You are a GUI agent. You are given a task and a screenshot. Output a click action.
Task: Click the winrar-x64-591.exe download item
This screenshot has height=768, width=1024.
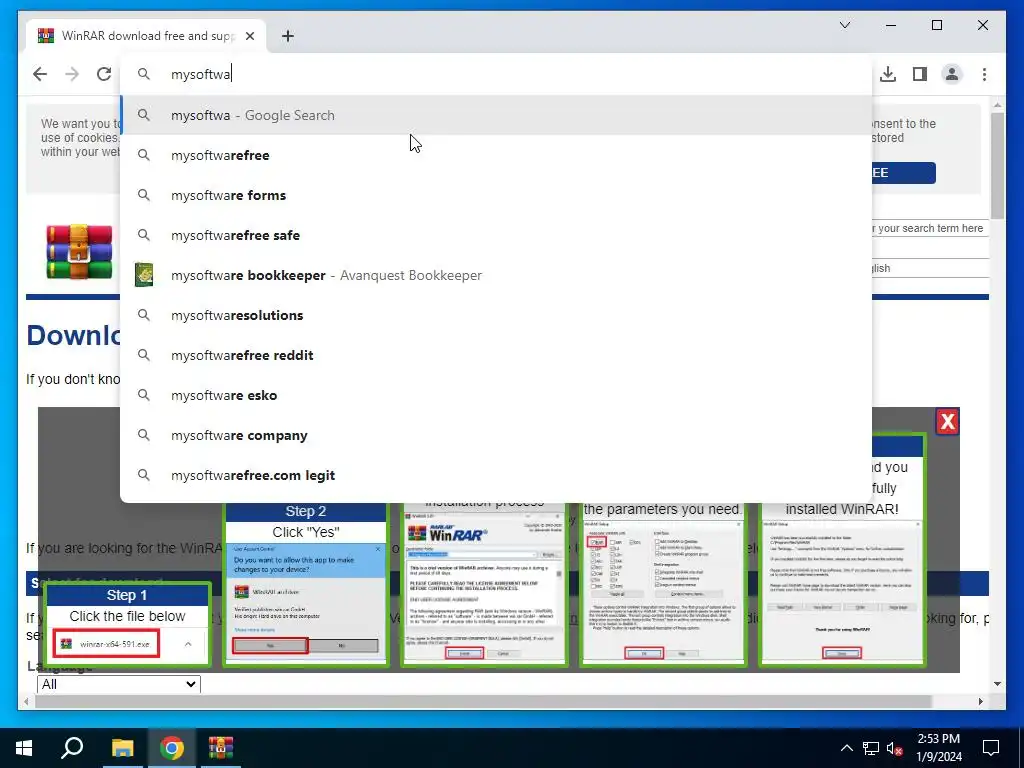(106, 644)
